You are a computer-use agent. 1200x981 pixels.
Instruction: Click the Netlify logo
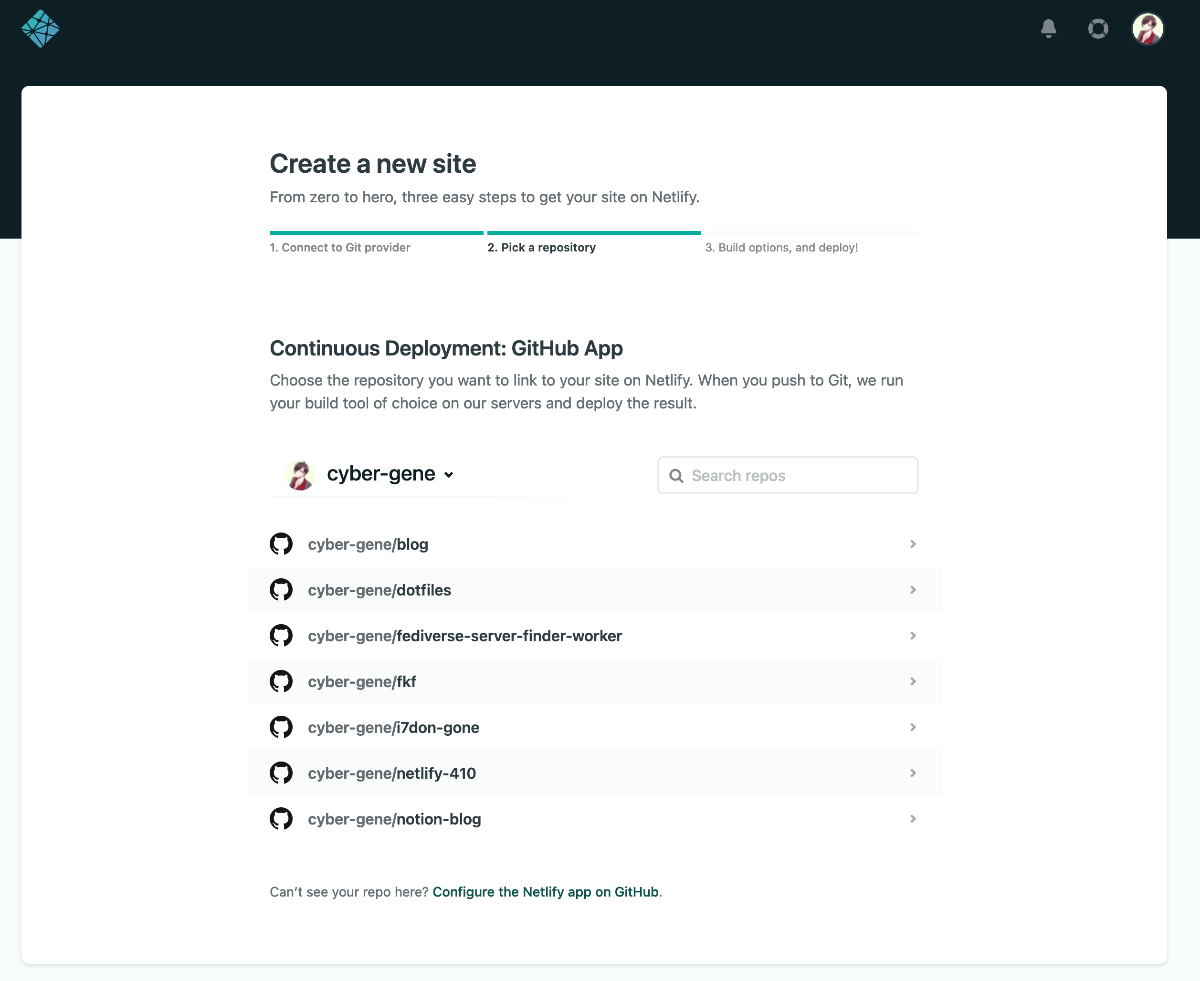tap(40, 29)
